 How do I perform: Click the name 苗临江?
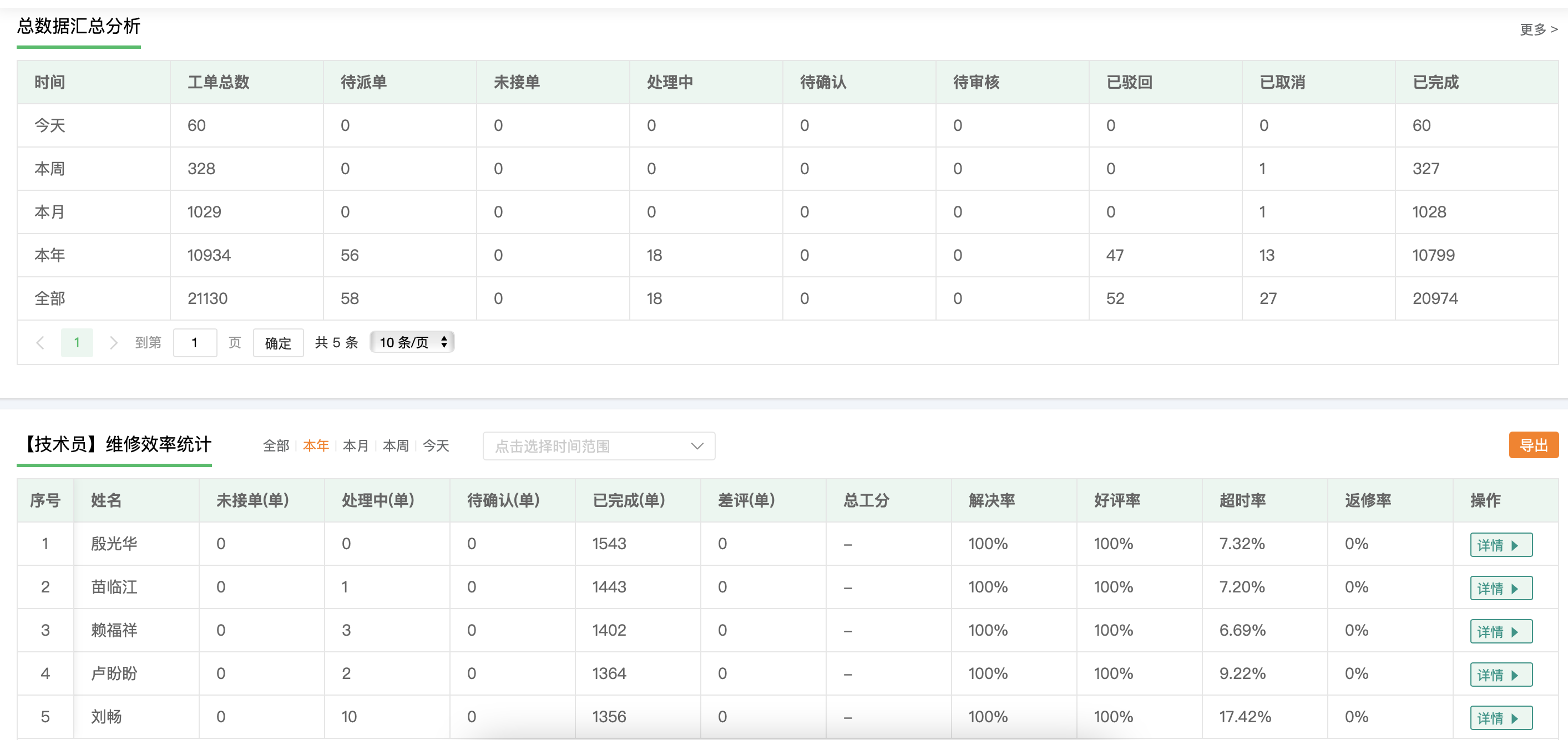coord(114,587)
